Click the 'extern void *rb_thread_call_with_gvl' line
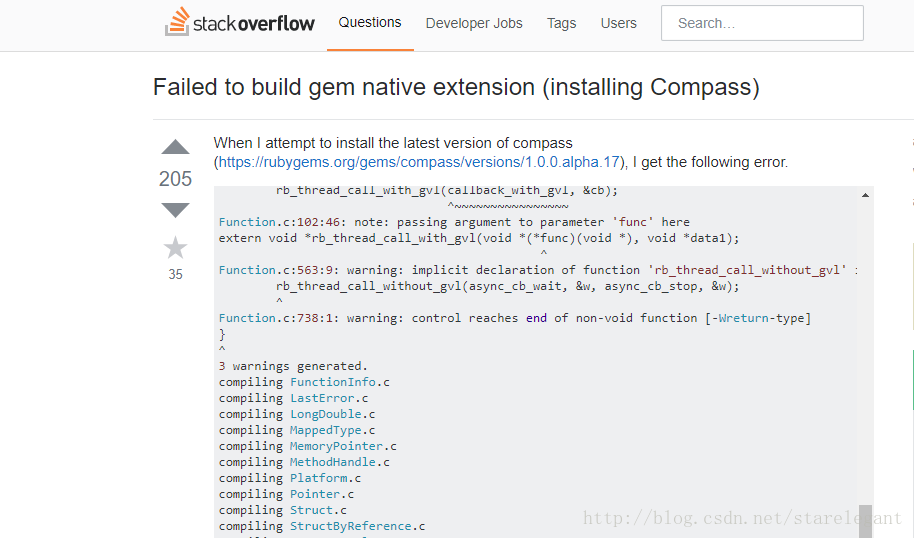 479,238
